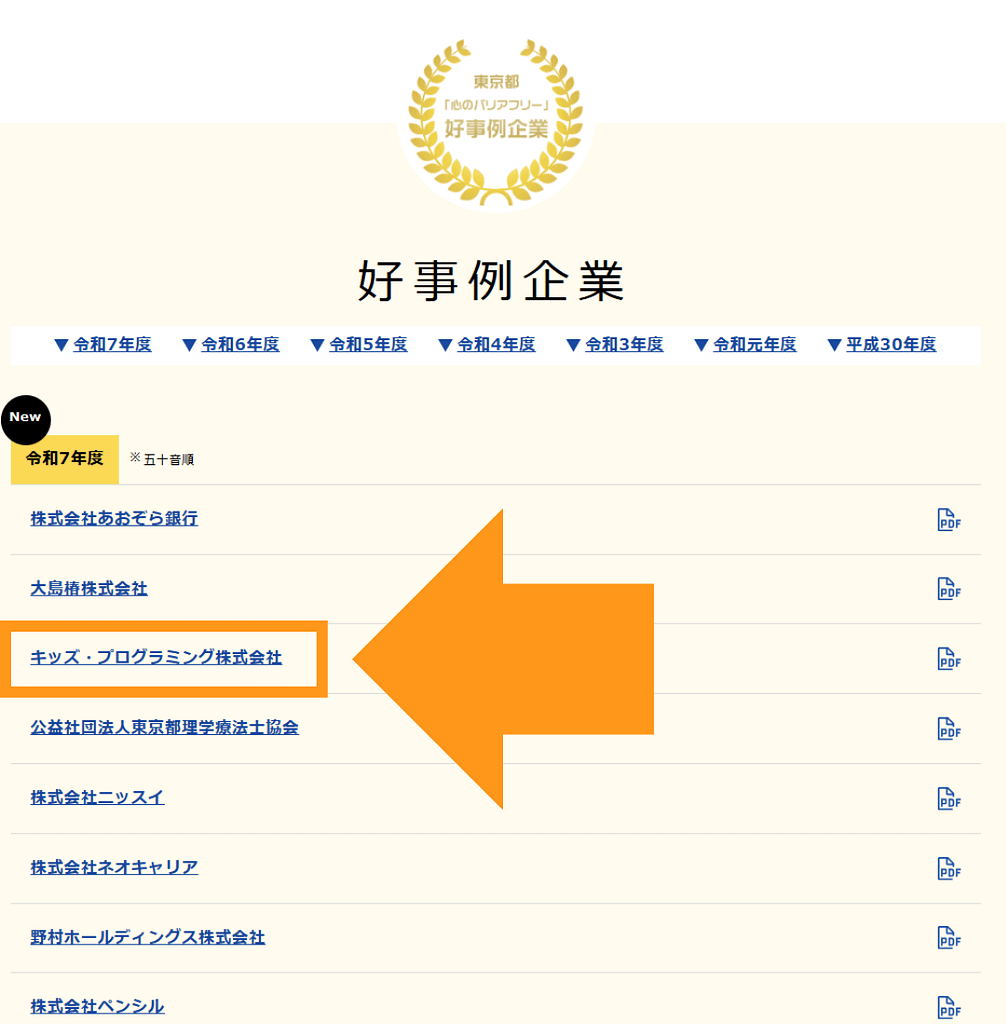
Task: Jump to 平成30年度 section anchor
Action: click(x=891, y=345)
